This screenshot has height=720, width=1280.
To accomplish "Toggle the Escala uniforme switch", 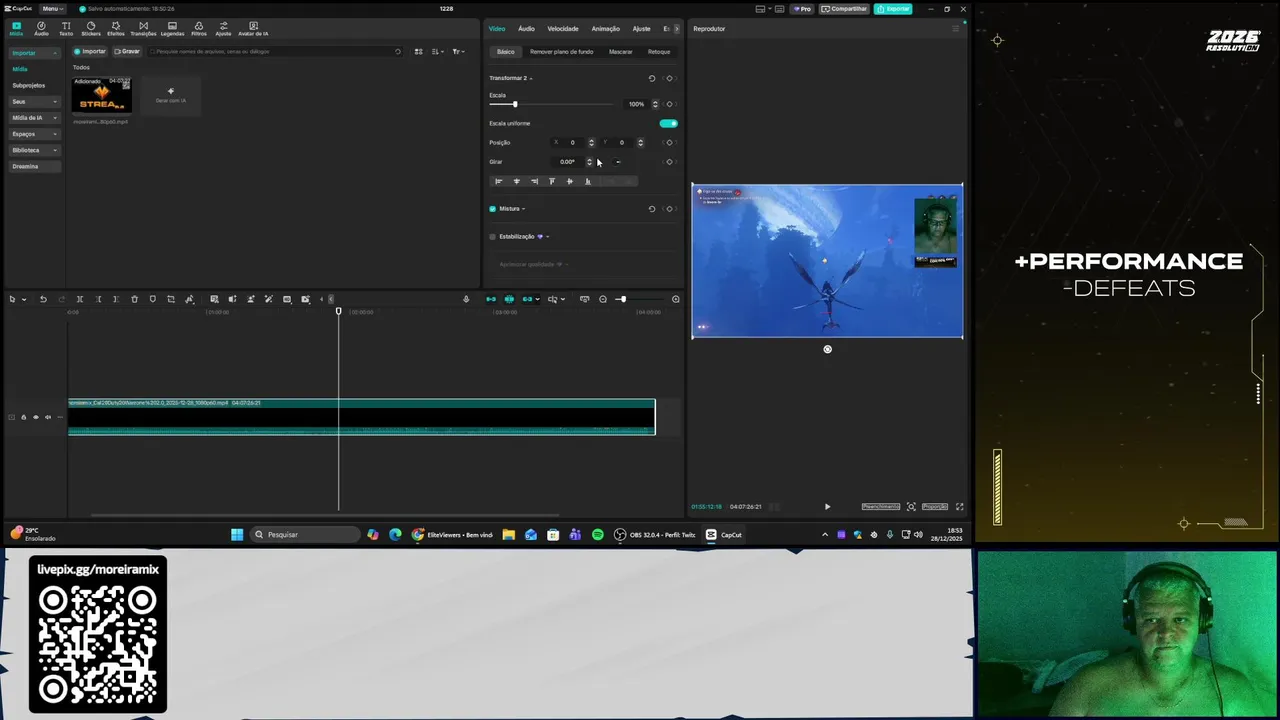I will pos(669,123).
